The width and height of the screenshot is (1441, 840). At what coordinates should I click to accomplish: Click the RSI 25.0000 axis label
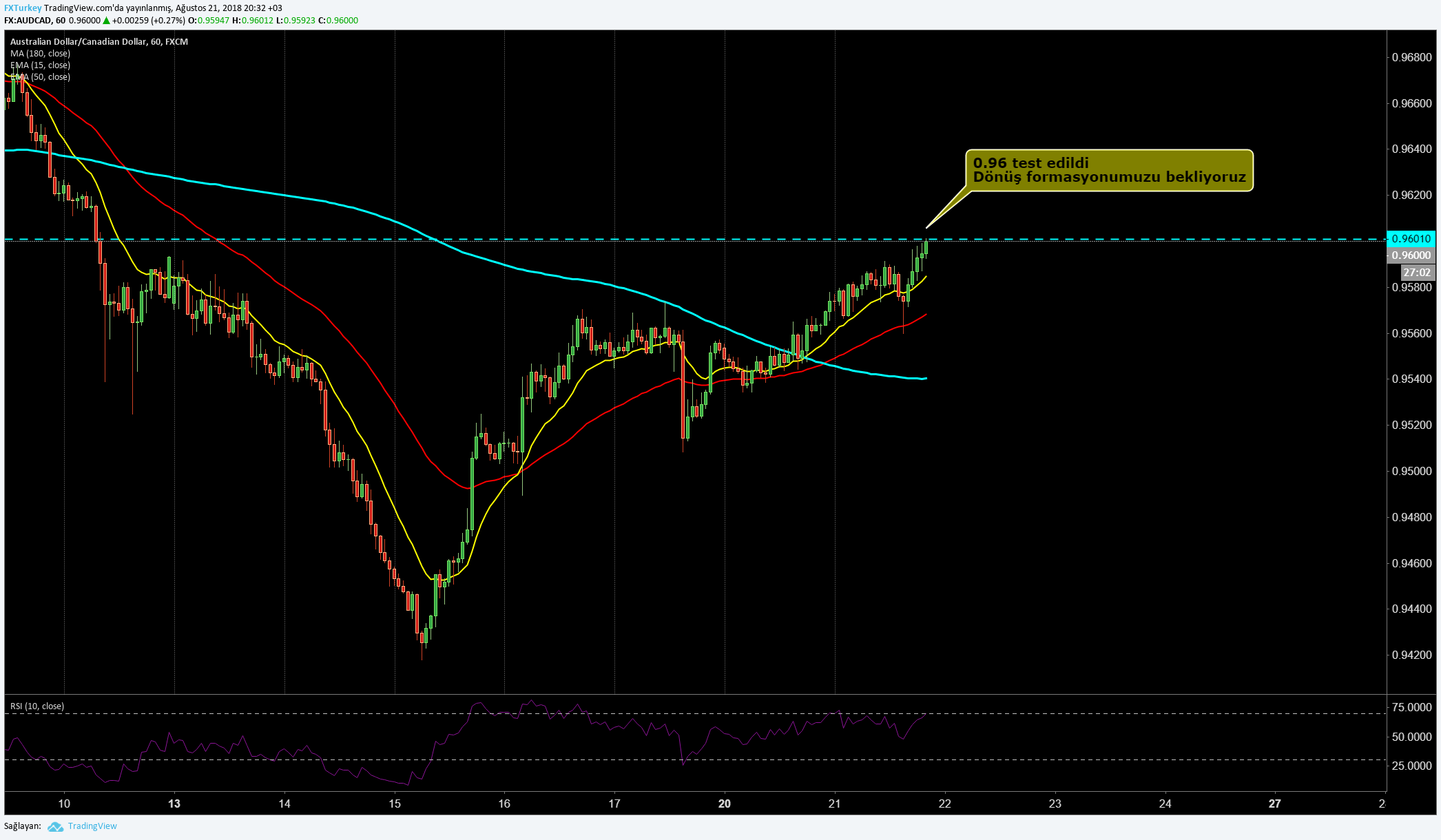coord(1411,766)
